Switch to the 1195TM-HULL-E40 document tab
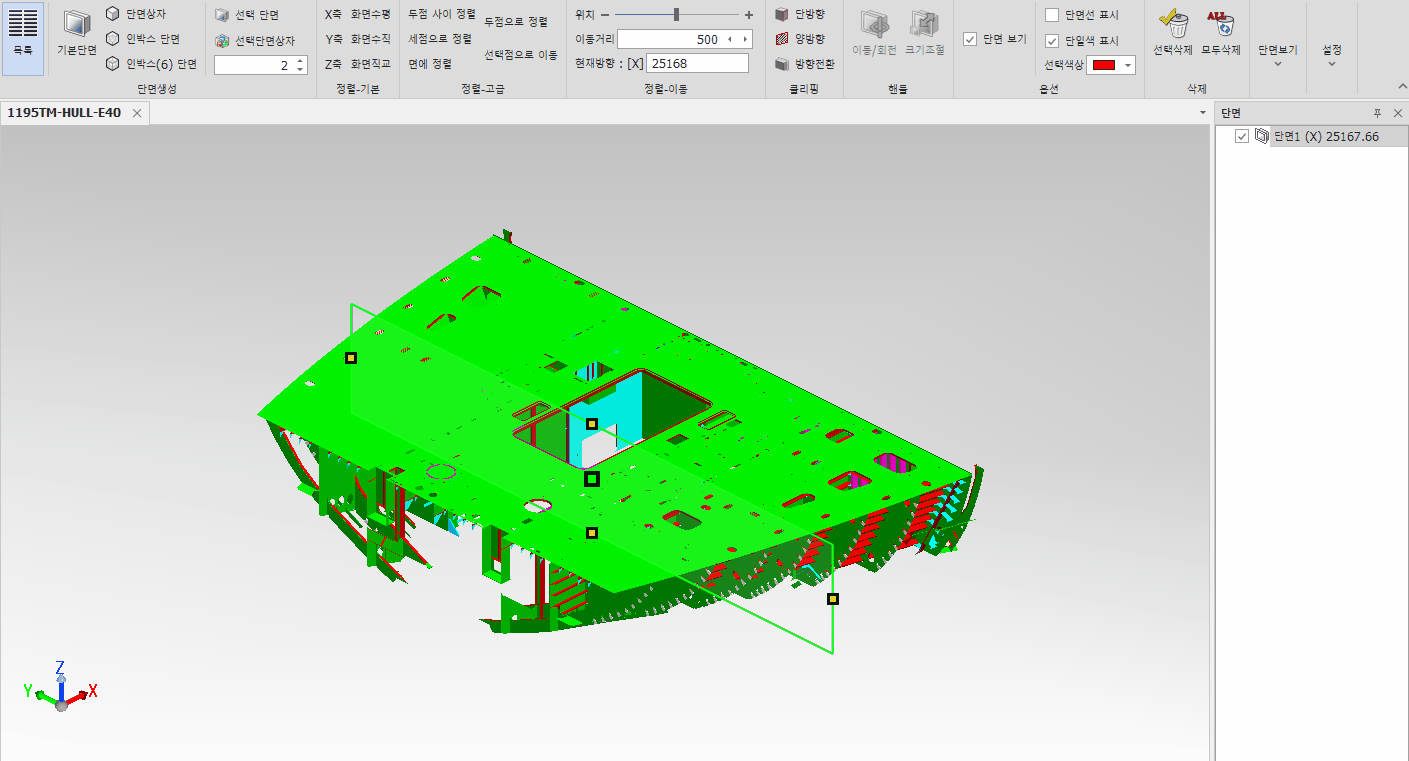 coord(64,113)
